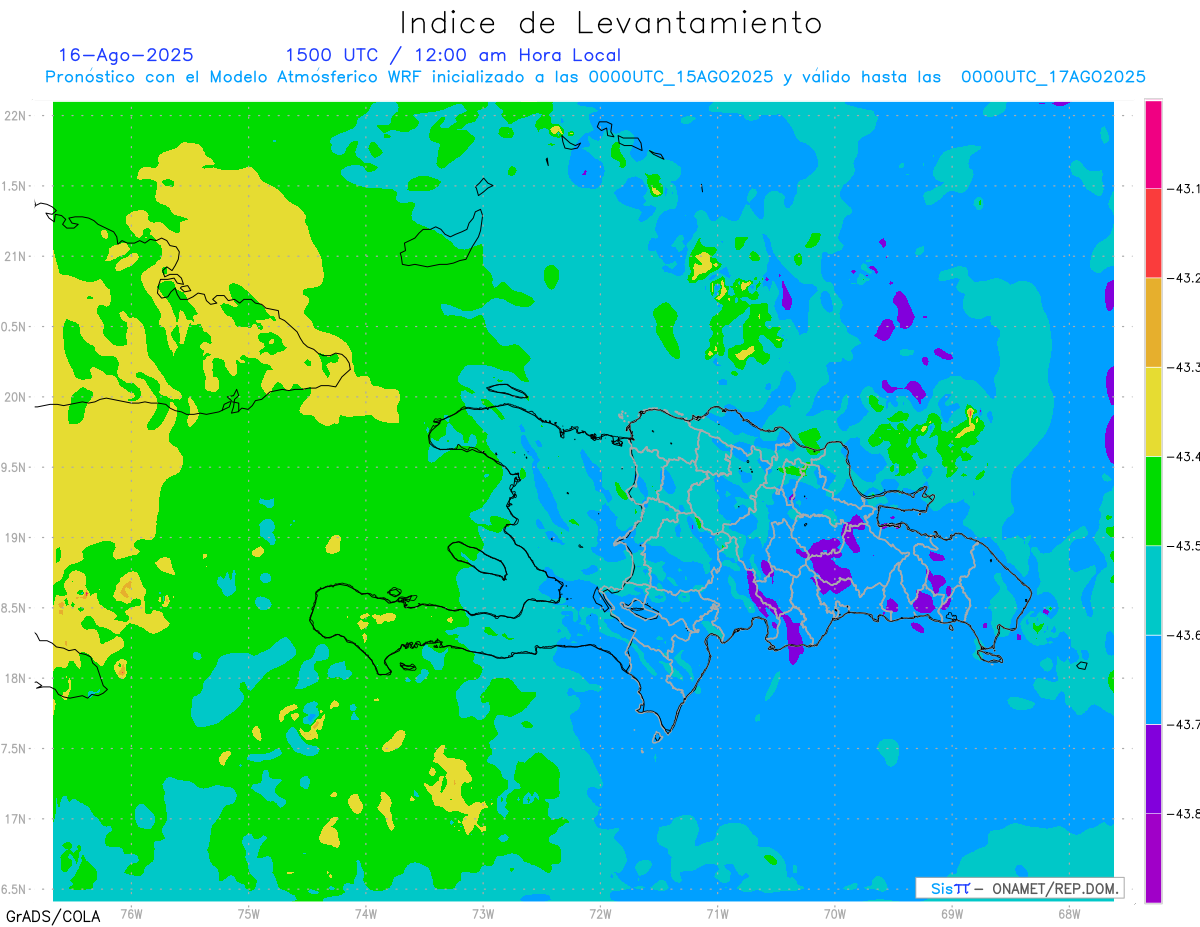The image size is (1200, 927).
Task: Click the bottom purple legend swatch below -43.8
Action: (x=1153, y=857)
